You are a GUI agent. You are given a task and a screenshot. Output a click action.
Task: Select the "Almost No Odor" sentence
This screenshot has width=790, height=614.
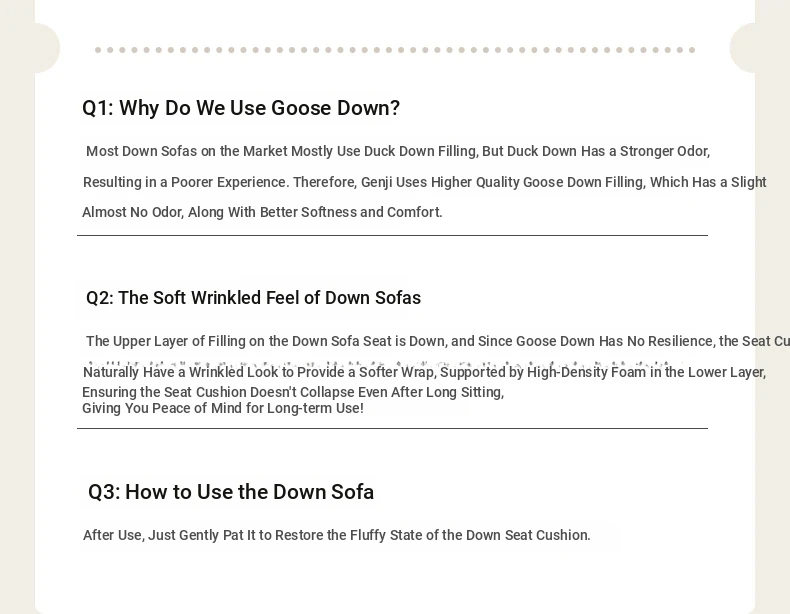262,212
